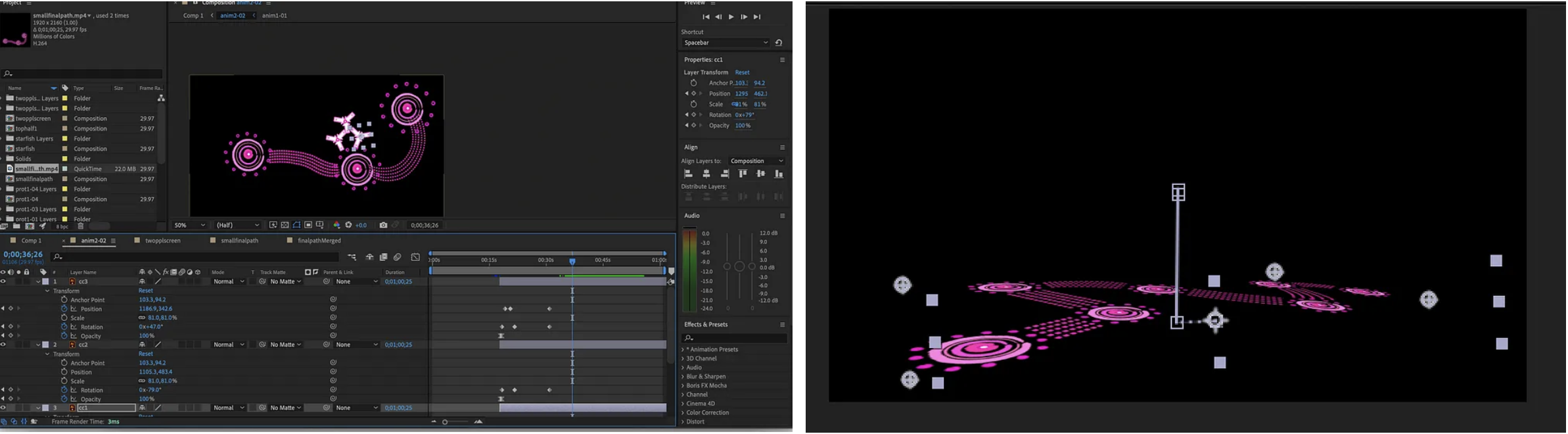This screenshot has width=1568, height=434.
Task: Switch to the twopplscreen timeline tab
Action: click(x=163, y=241)
